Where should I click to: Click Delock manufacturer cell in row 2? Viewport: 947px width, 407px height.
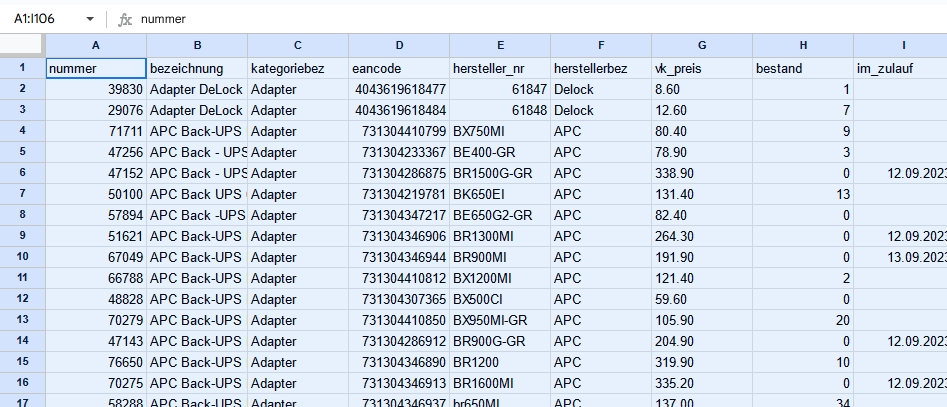(x=601, y=89)
